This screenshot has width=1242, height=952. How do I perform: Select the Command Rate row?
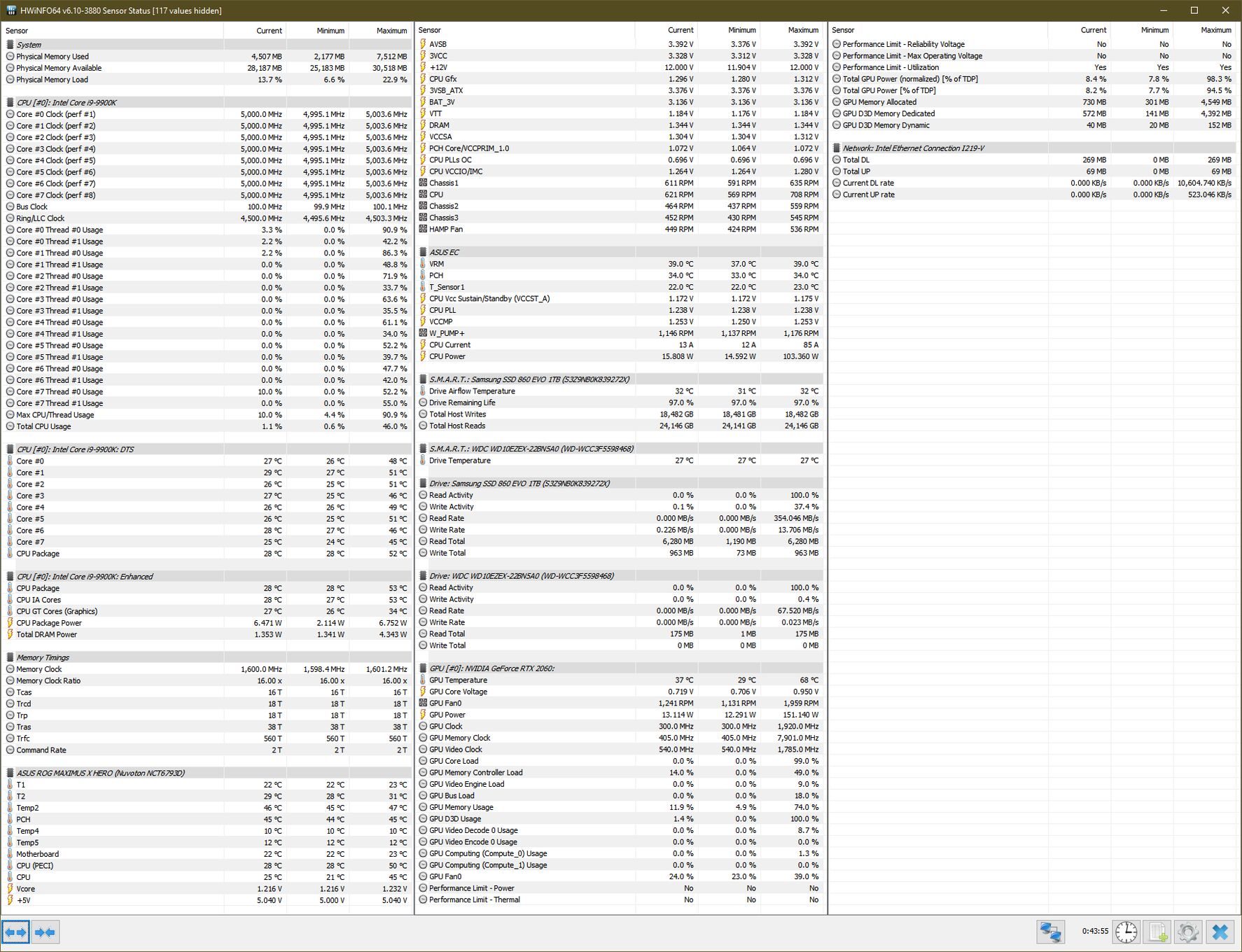[x=207, y=750]
